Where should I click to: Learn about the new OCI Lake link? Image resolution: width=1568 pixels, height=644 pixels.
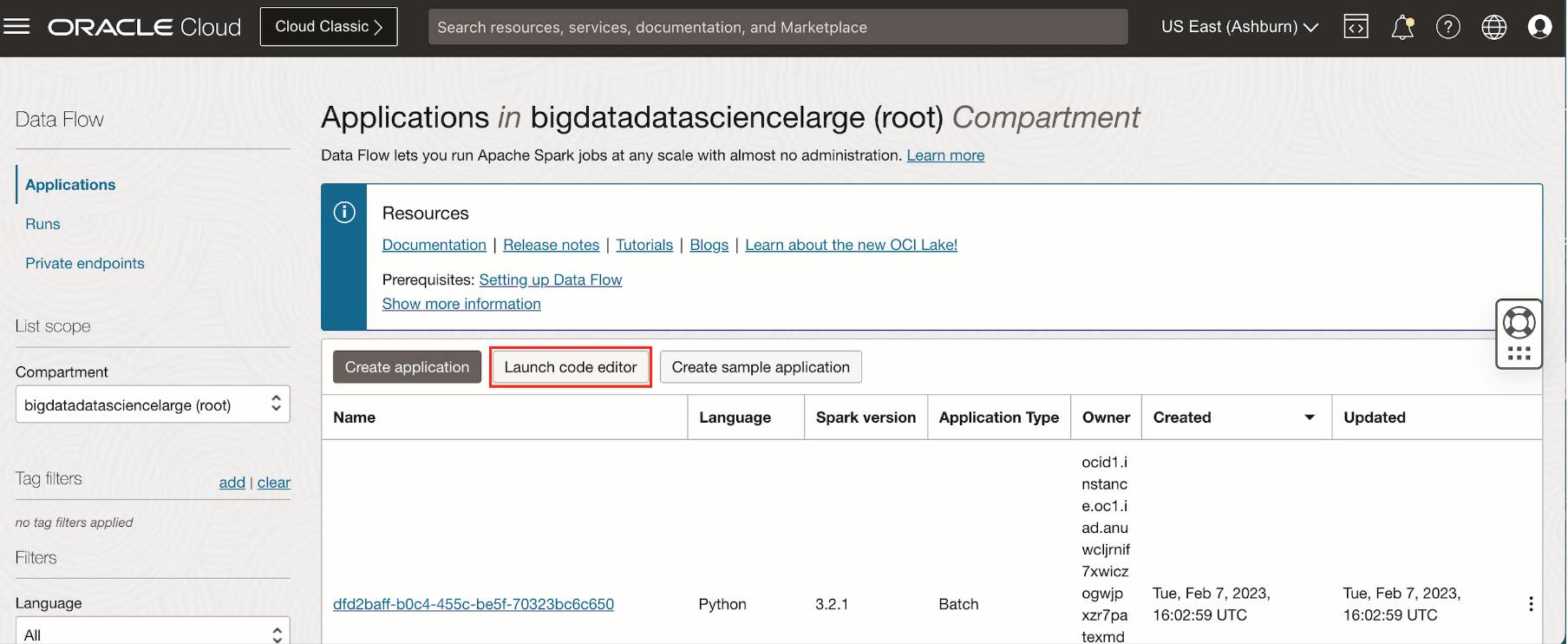coord(852,245)
